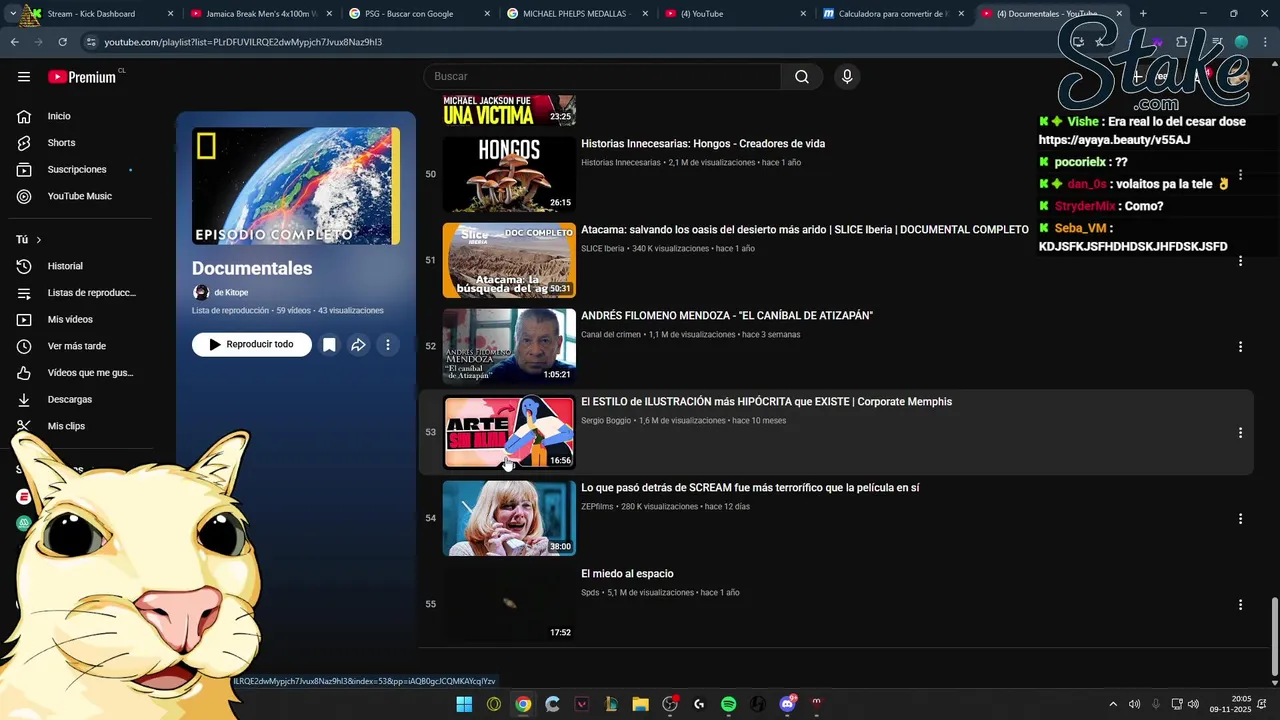The image size is (1280, 720).
Task: Open Discord from the taskbar
Action: tap(788, 704)
